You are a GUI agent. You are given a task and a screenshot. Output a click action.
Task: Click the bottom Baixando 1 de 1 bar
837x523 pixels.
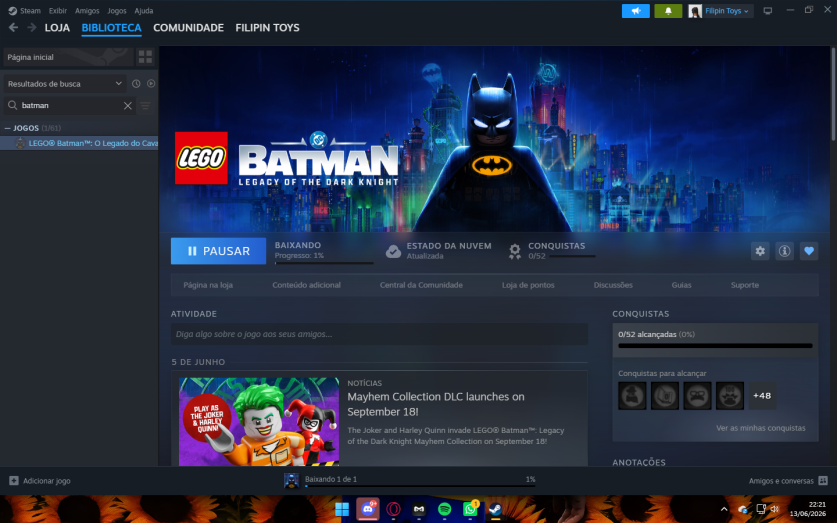click(x=420, y=486)
